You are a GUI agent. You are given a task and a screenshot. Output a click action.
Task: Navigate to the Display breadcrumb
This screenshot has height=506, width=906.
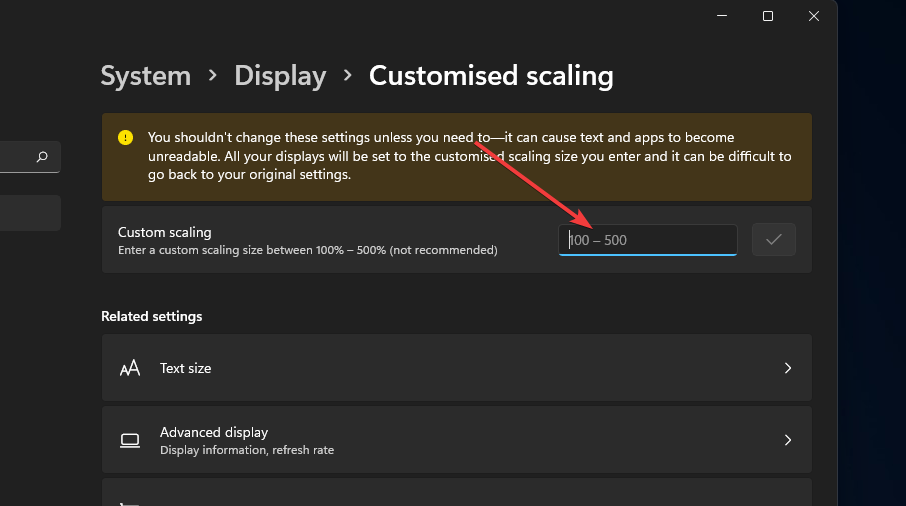(x=280, y=76)
